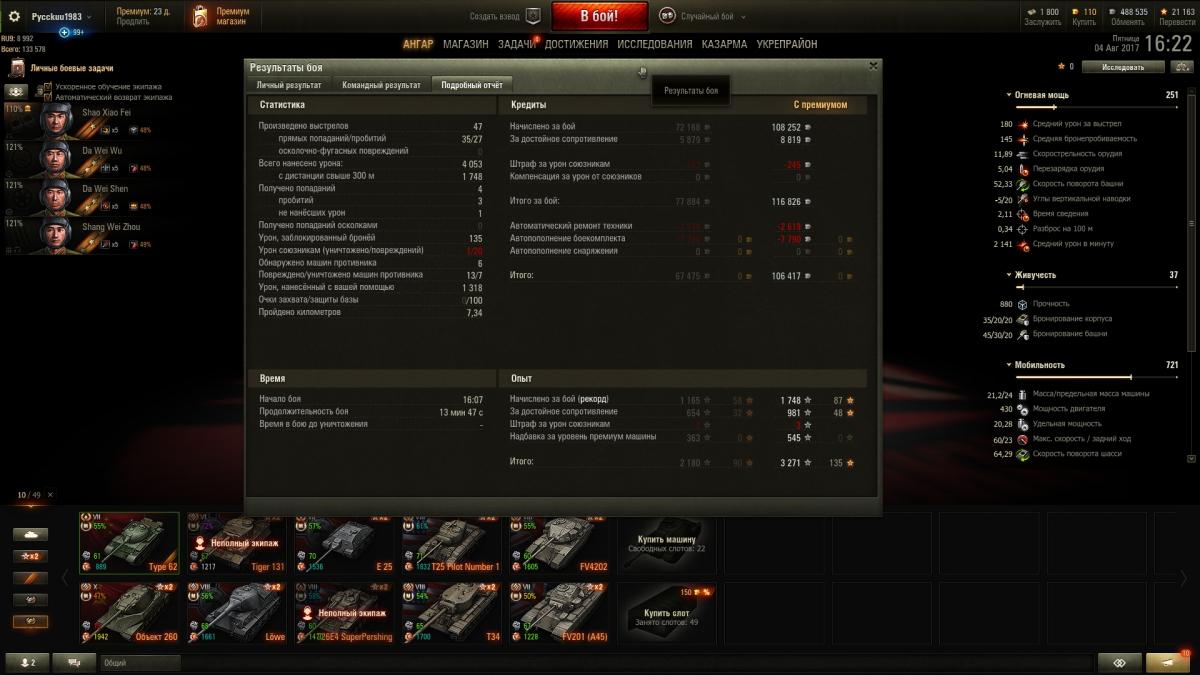Screen dimensions: 1200x675
Task: Toggle the x2 star bonus filter
Action: pyautogui.click(x=30, y=556)
